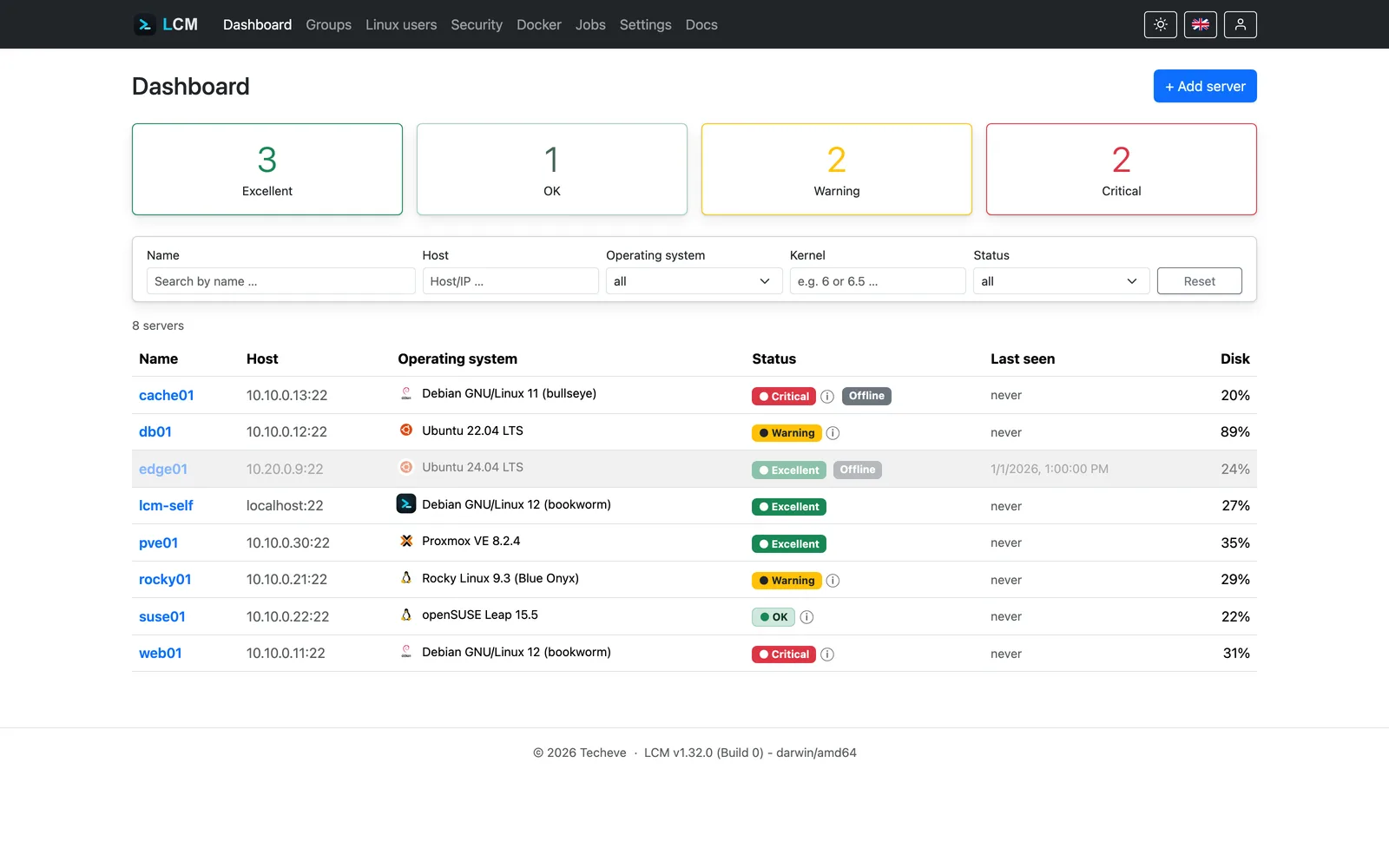The height and width of the screenshot is (868, 1389).
Task: Click the Ubuntu icon in db01 row
Action: pyautogui.click(x=406, y=430)
